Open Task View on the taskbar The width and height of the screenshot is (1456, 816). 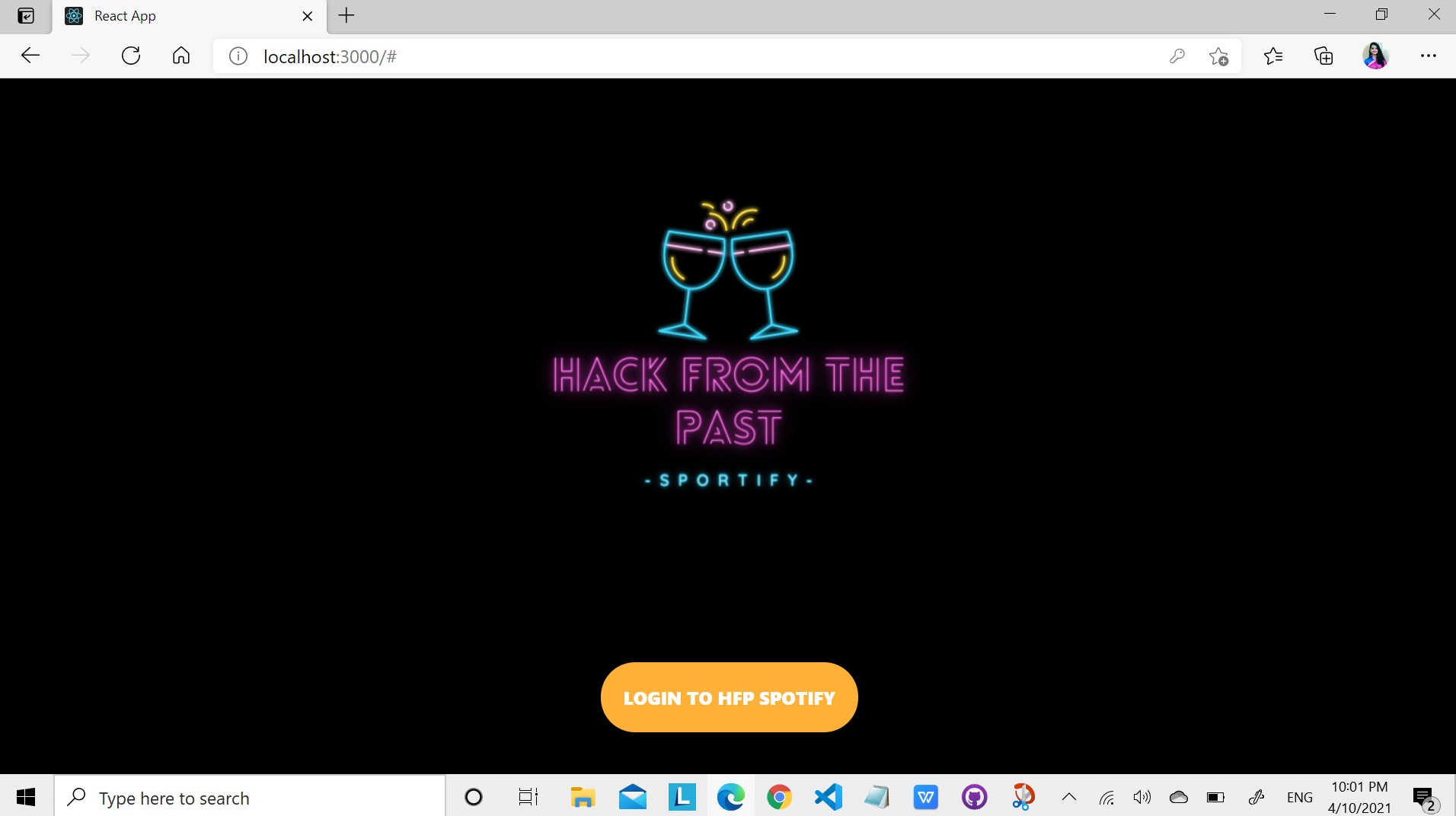tap(528, 797)
